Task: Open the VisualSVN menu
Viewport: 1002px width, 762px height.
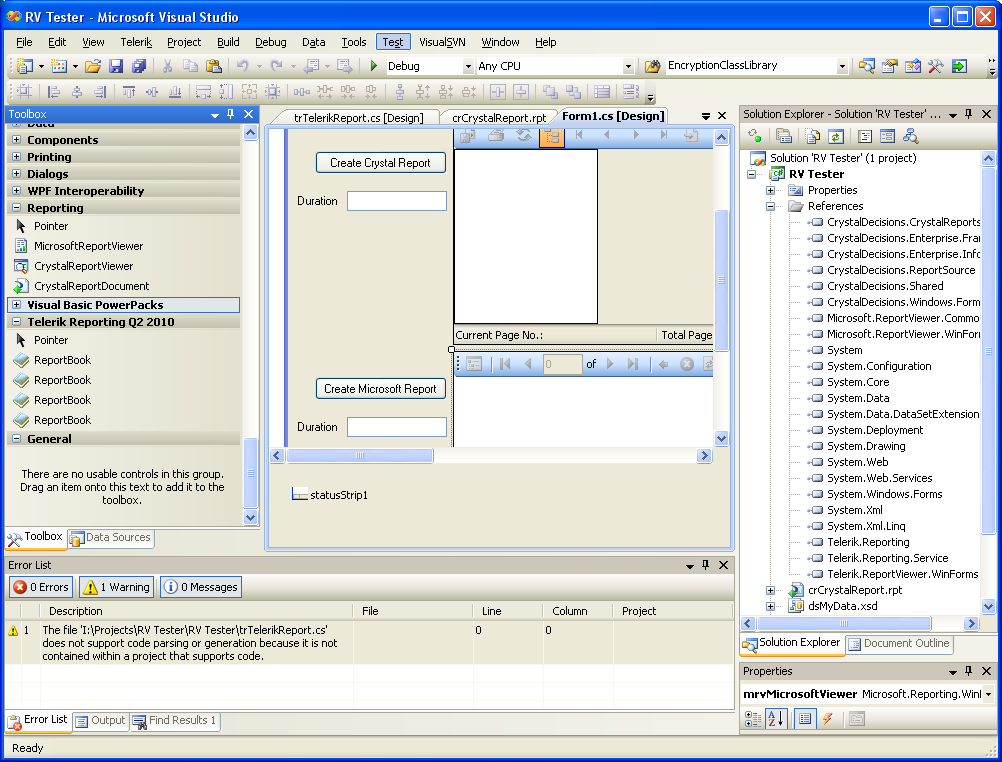Action: point(442,42)
